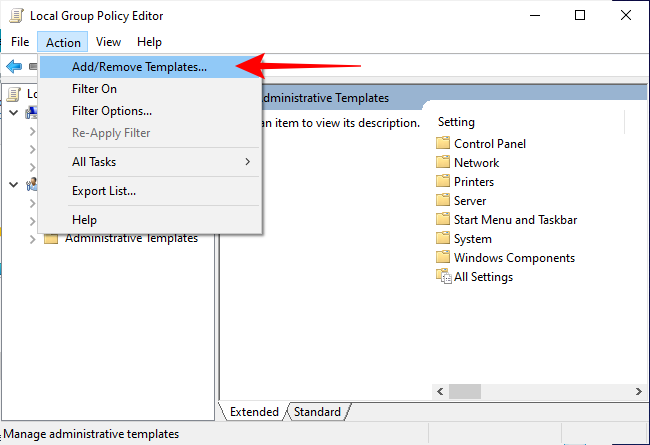Open the View menu

[108, 42]
